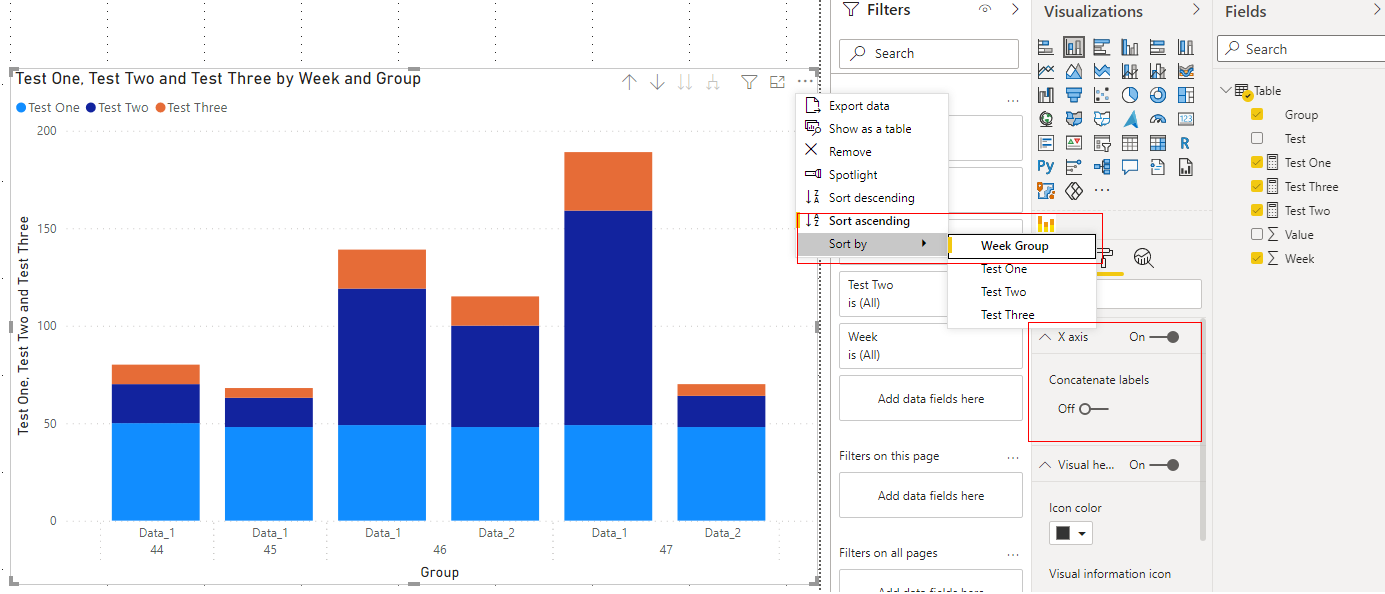Choose the pie chart visual
The image size is (1385, 594).
point(1130,95)
